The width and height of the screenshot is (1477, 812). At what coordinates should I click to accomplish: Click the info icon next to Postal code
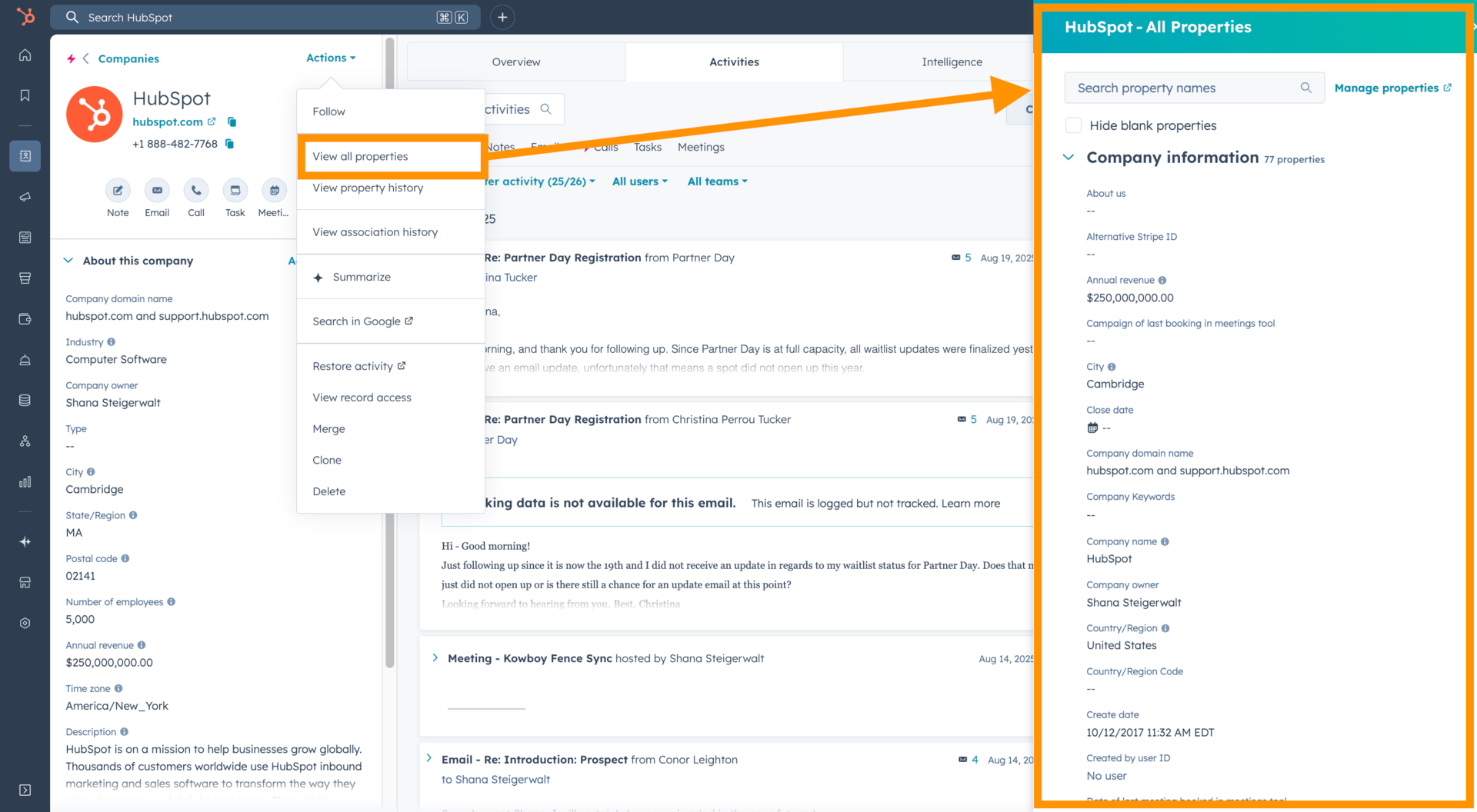[x=125, y=558]
